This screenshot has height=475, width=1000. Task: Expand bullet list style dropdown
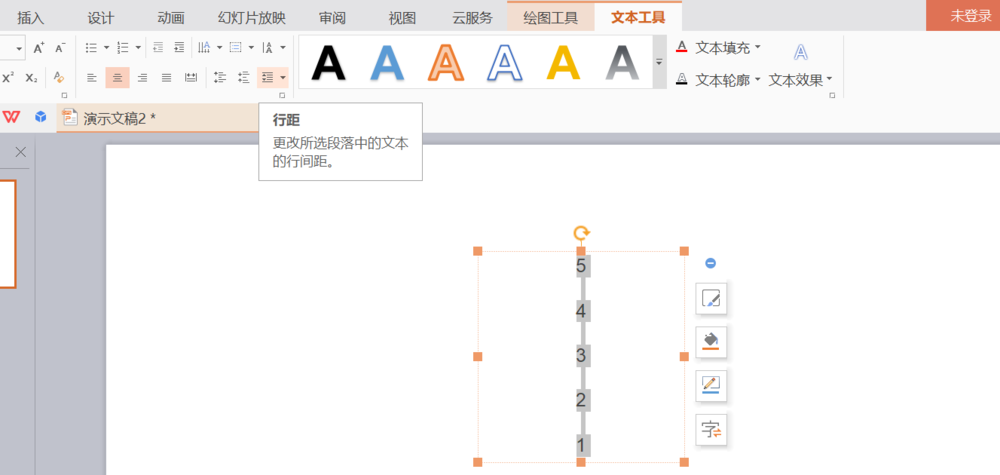(107, 48)
